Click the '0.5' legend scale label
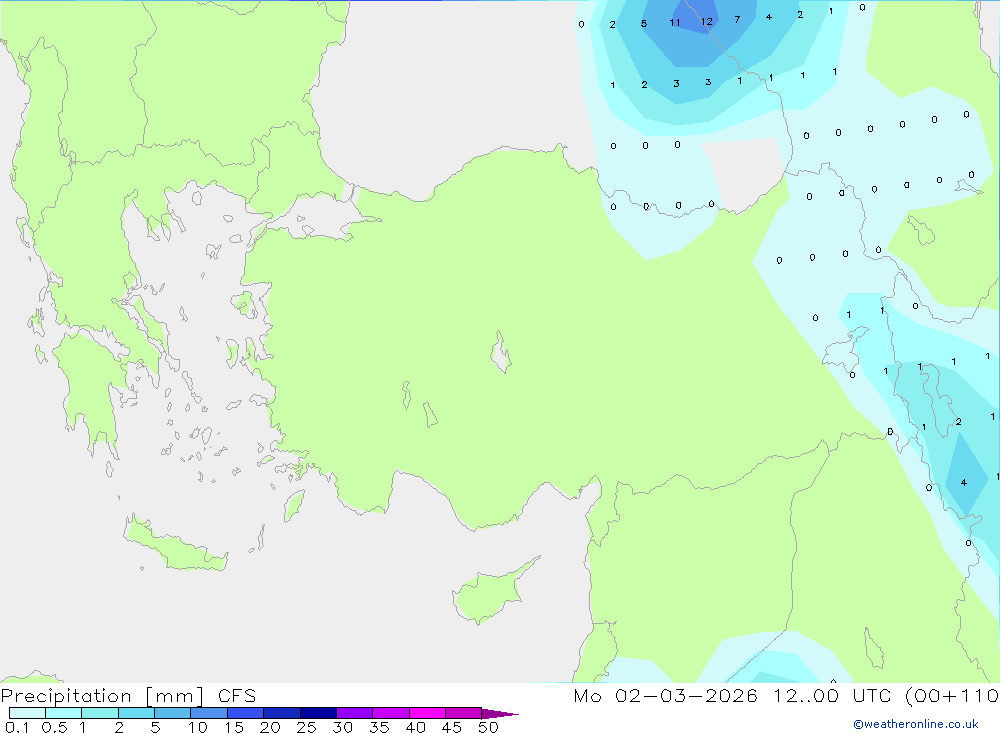 pyautogui.click(x=54, y=727)
